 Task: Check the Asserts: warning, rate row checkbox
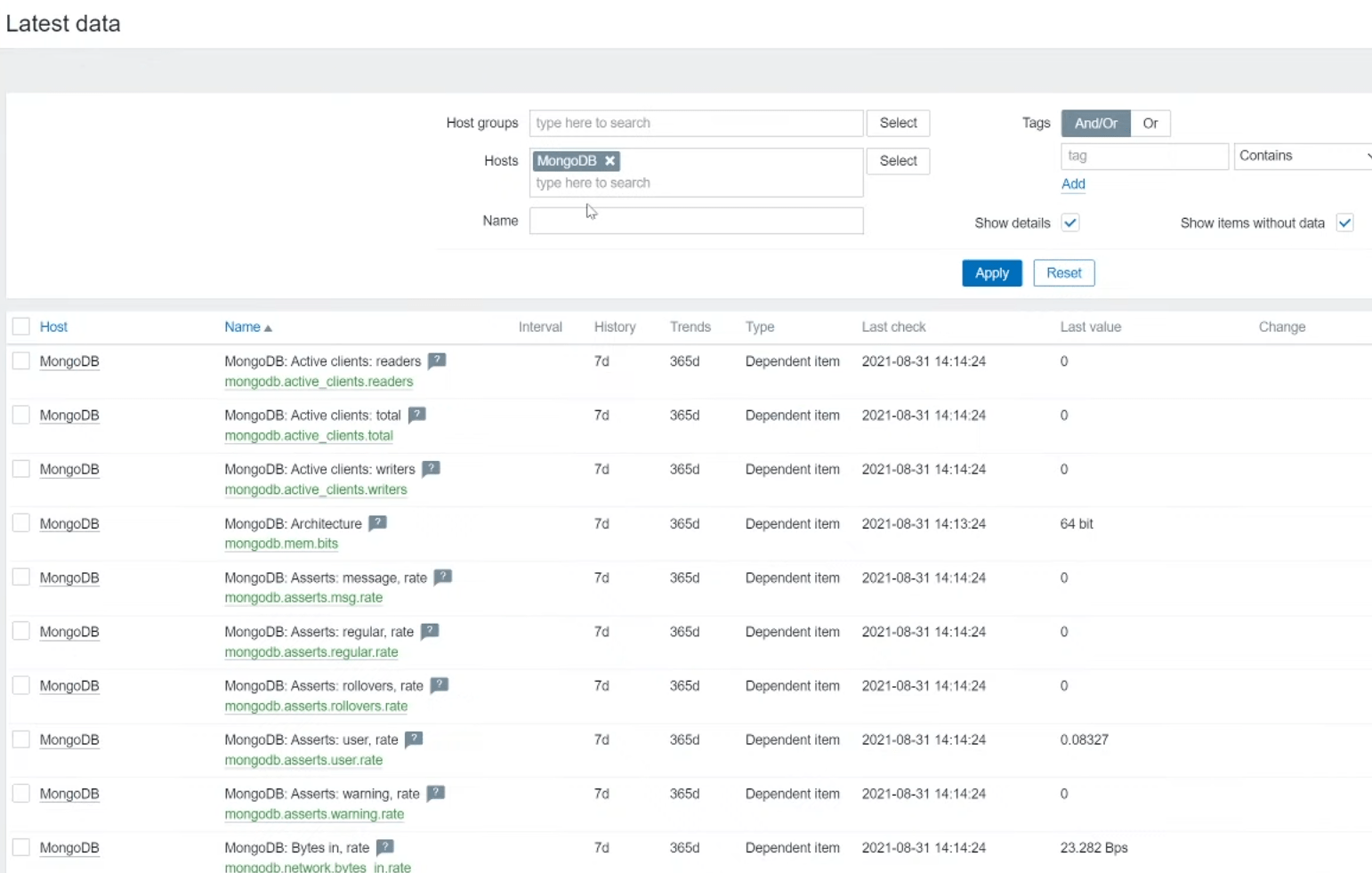click(21, 794)
